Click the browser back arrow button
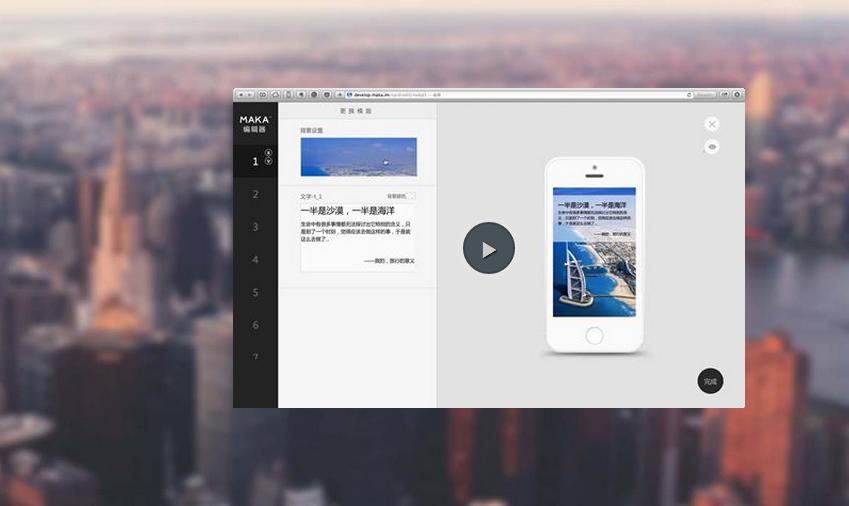849x506 pixels. (x=241, y=95)
